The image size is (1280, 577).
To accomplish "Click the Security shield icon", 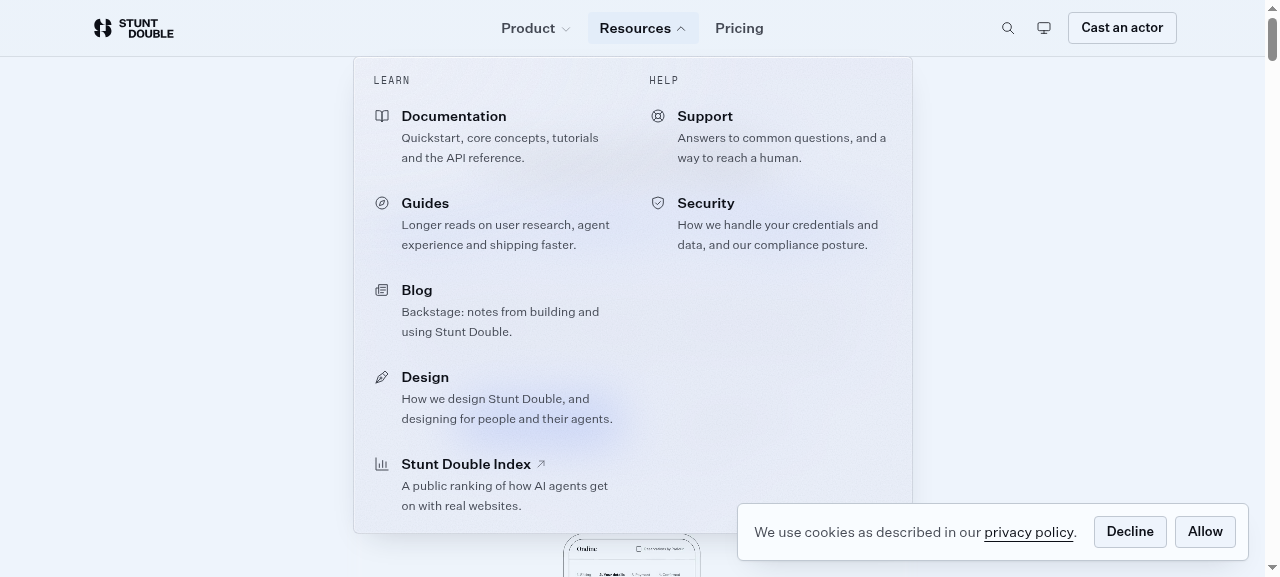I will (658, 203).
